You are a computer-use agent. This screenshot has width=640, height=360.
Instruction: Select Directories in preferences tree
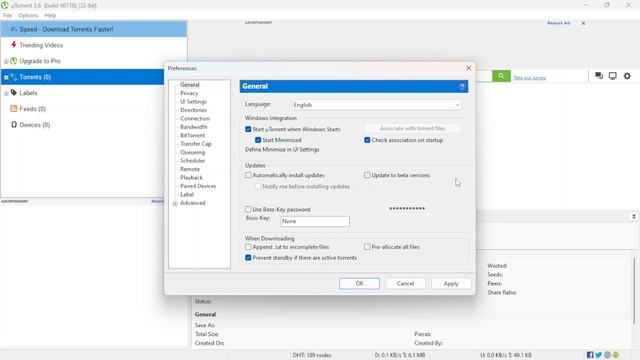click(193, 110)
